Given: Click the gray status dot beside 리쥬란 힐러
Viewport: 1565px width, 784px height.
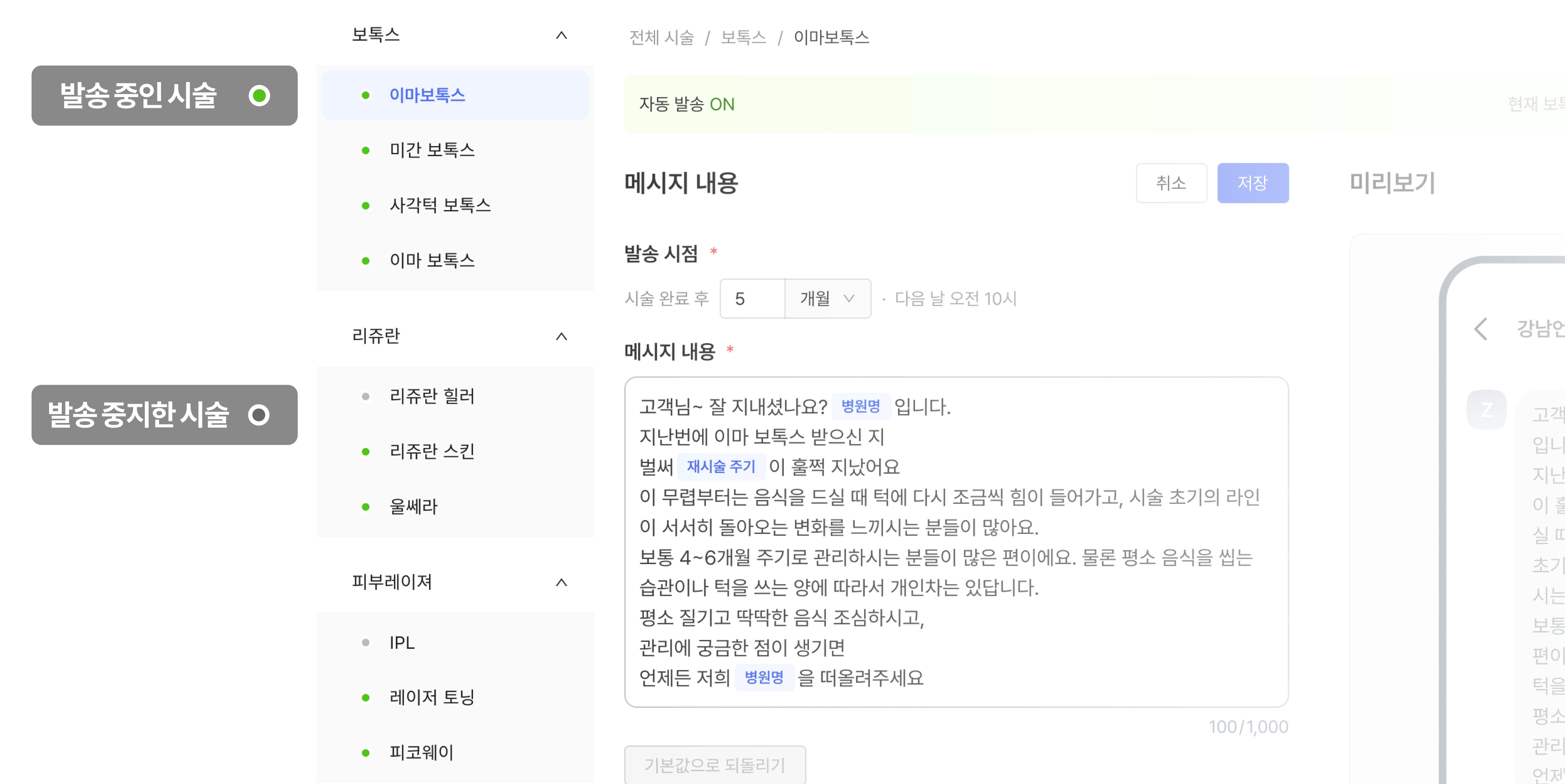Looking at the screenshot, I should [x=365, y=396].
